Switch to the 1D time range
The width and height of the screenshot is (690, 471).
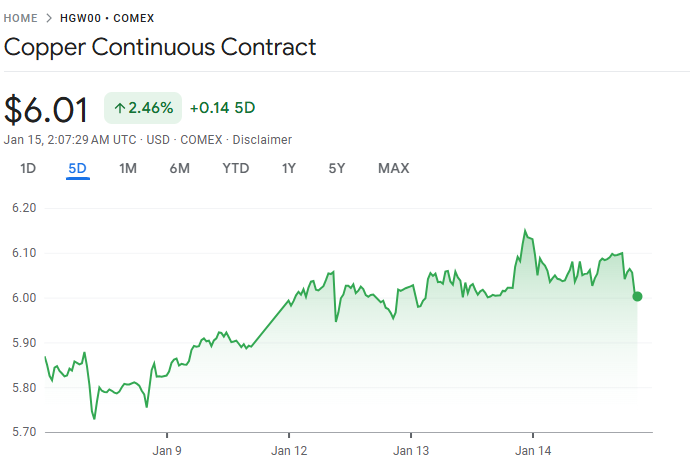tap(28, 168)
